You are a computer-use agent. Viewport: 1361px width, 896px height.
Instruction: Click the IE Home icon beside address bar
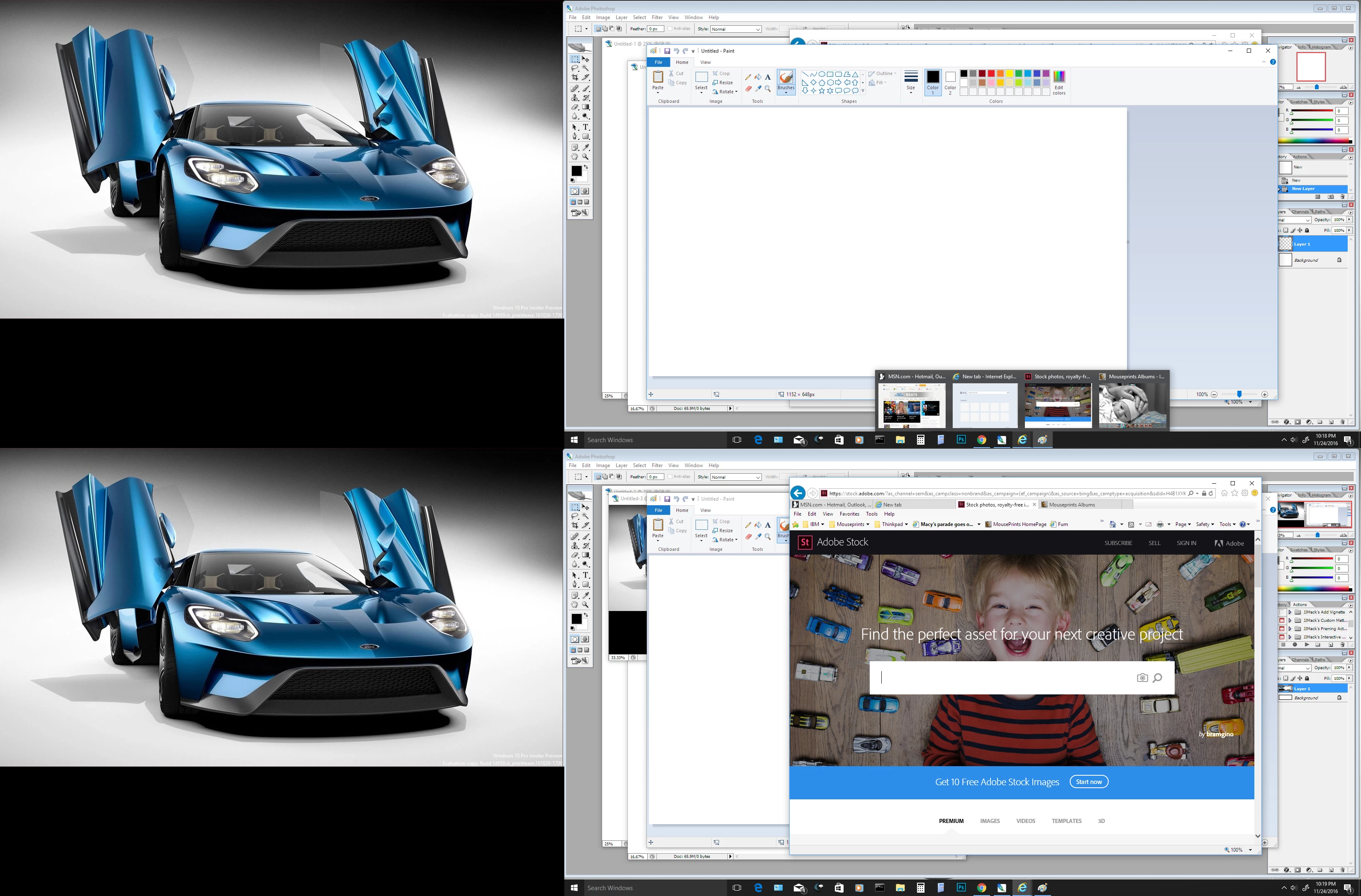tap(1224, 493)
